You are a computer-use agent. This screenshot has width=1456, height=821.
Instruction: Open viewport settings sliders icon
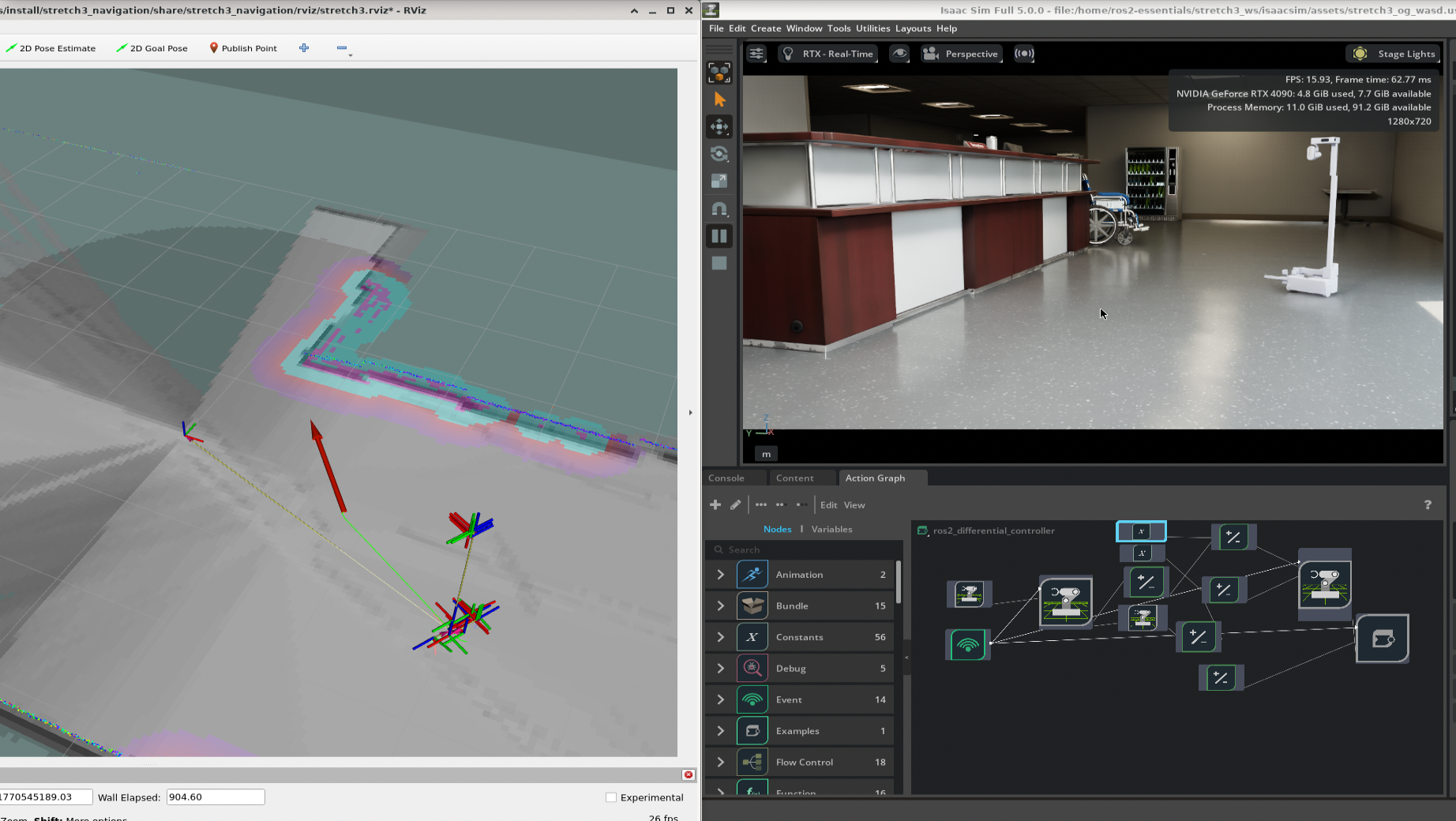point(756,54)
